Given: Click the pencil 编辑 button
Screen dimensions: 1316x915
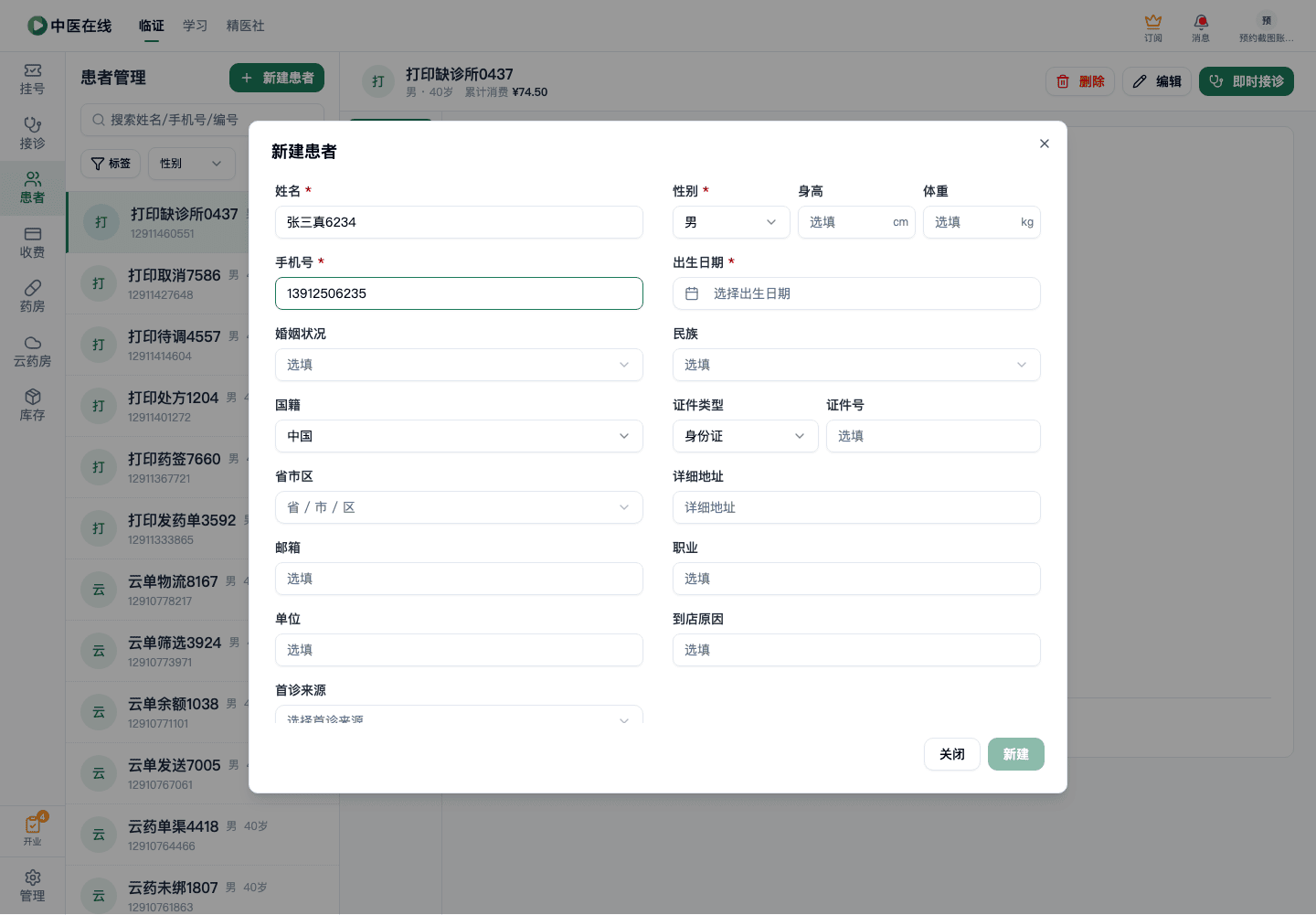Looking at the screenshot, I should pyautogui.click(x=1156, y=81).
